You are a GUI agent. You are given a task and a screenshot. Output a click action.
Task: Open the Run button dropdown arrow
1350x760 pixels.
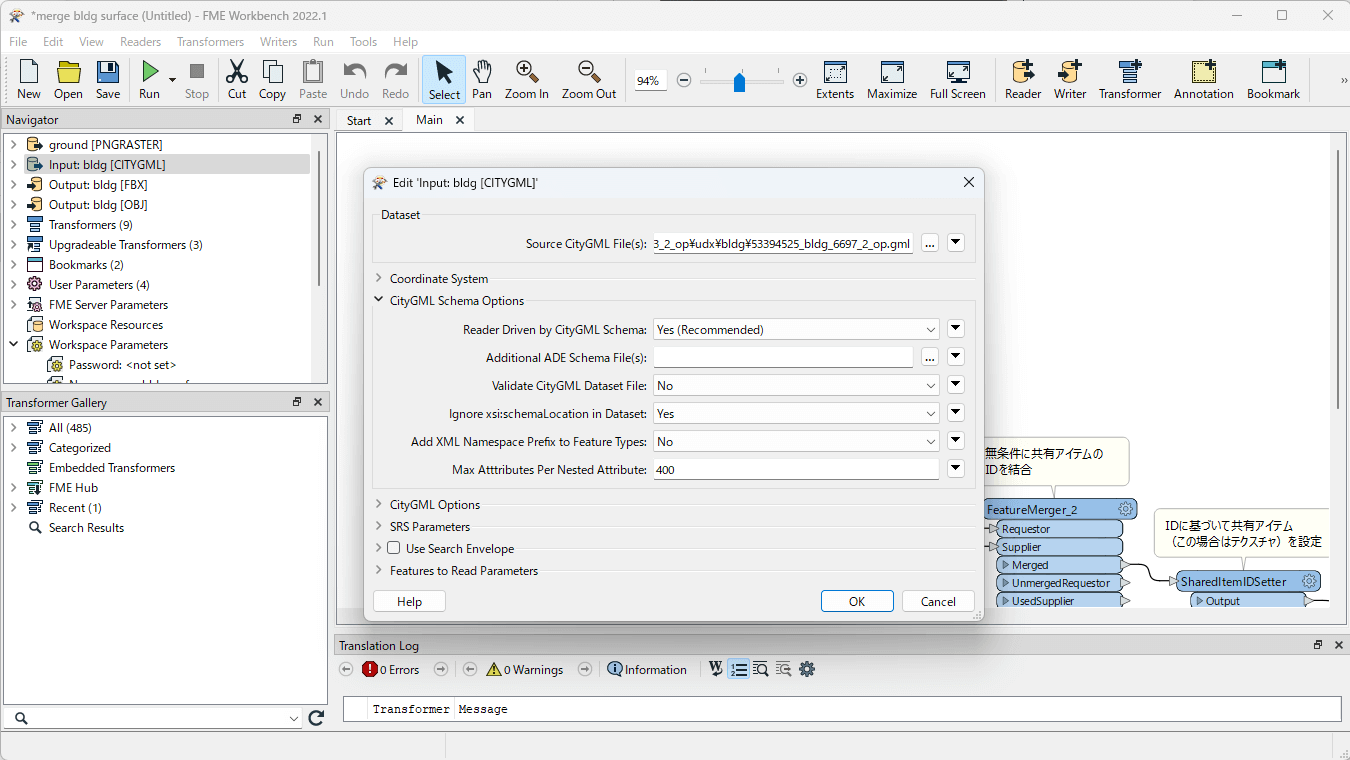pyautogui.click(x=172, y=80)
